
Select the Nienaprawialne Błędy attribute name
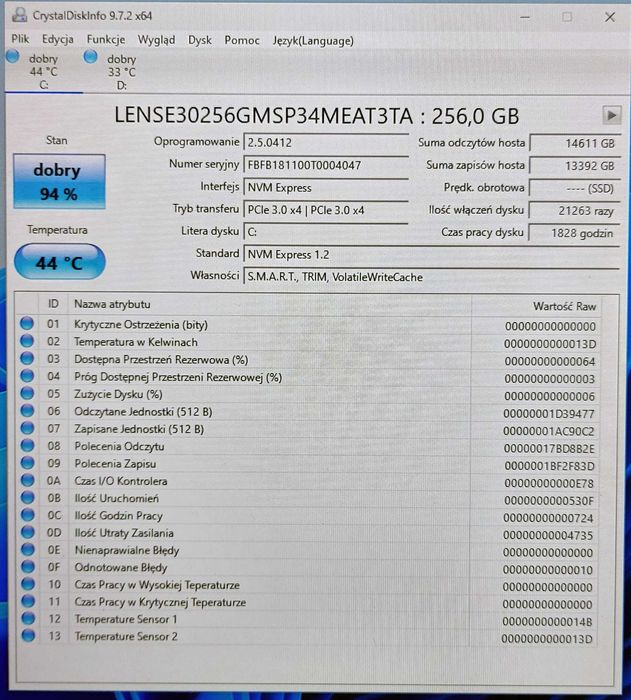click(x=127, y=550)
